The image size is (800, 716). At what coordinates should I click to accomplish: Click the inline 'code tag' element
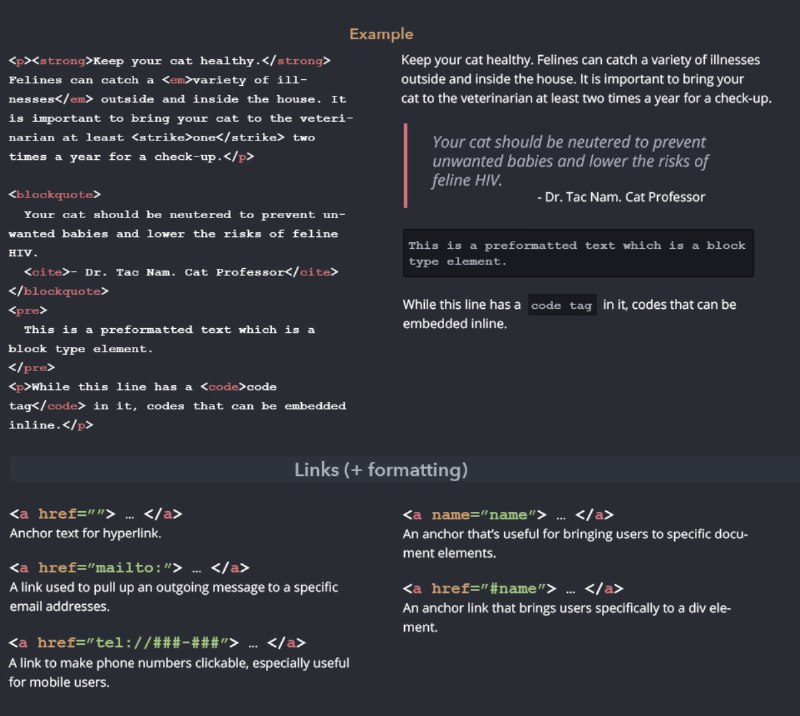562,305
